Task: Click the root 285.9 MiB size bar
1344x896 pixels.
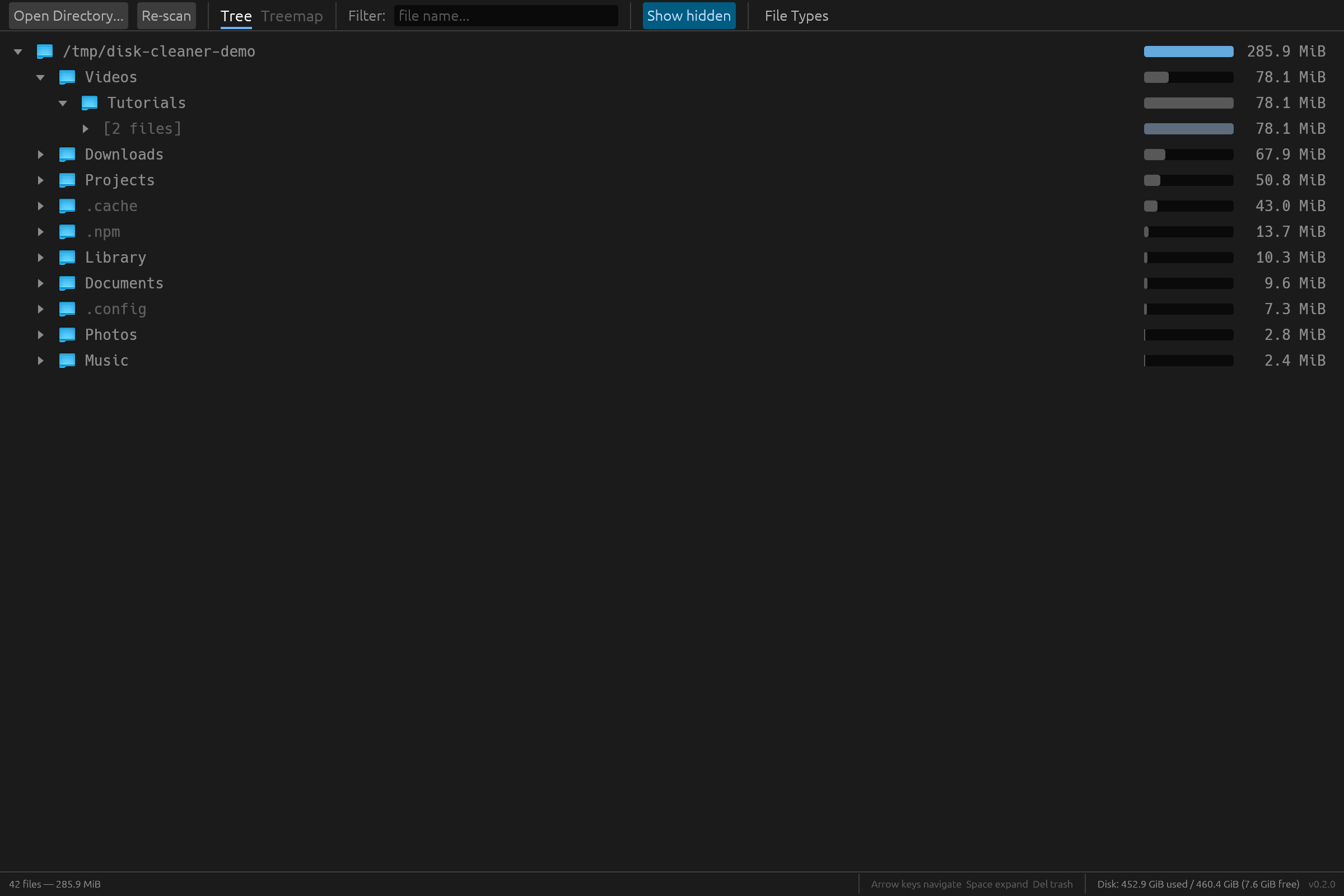Action: [x=1188, y=52]
